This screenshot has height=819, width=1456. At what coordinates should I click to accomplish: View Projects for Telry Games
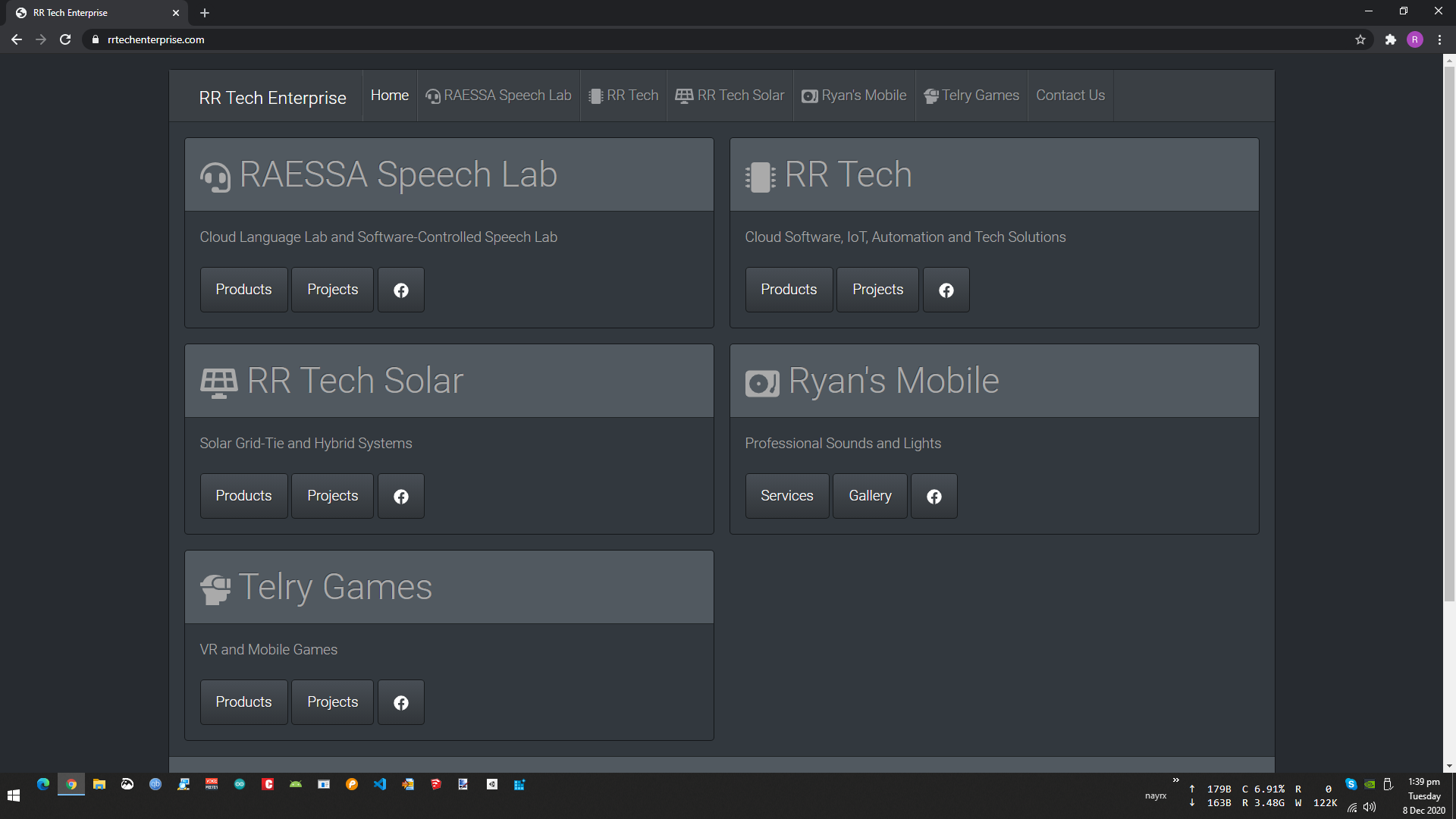(x=333, y=702)
